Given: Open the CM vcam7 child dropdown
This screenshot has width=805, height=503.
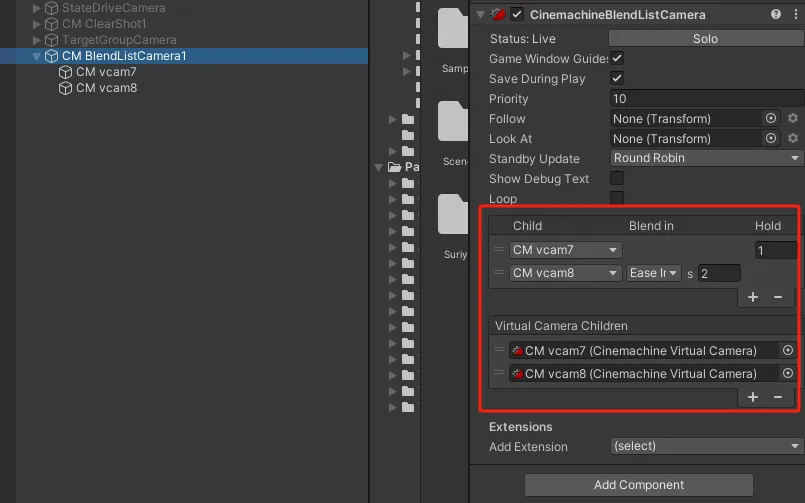Looking at the screenshot, I should click(566, 250).
